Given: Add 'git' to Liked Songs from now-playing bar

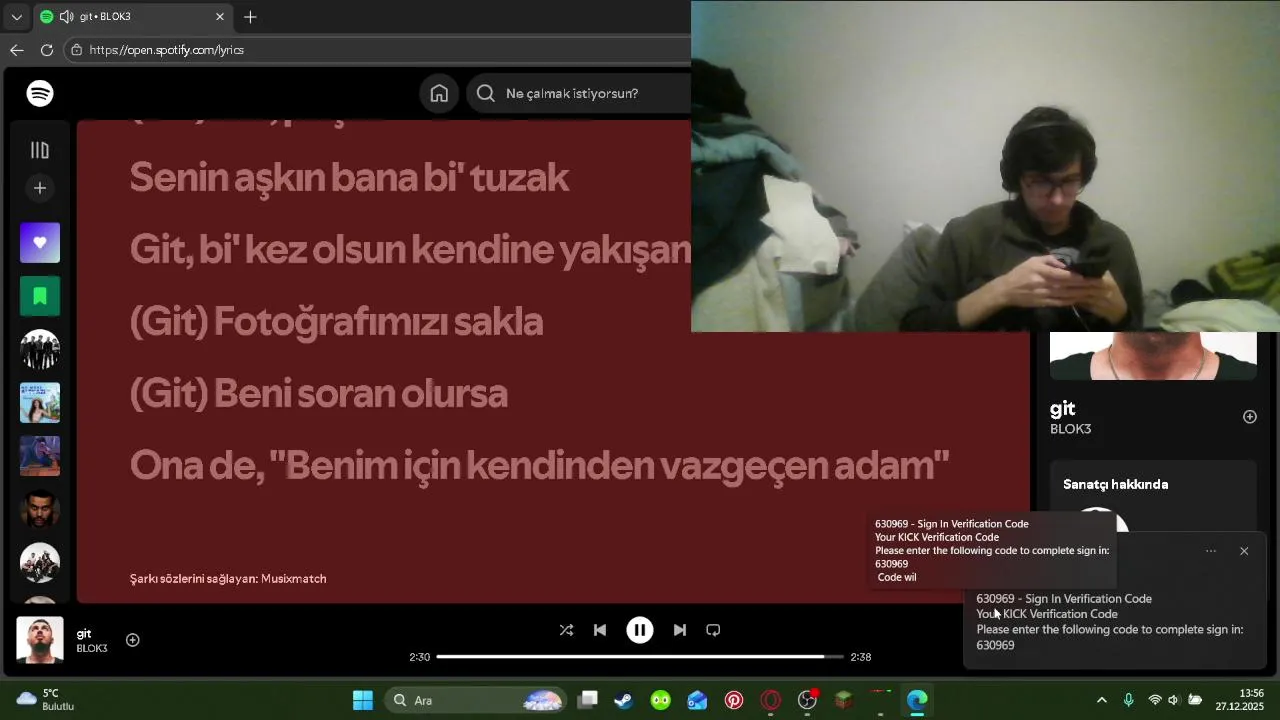Looking at the screenshot, I should click(132, 640).
